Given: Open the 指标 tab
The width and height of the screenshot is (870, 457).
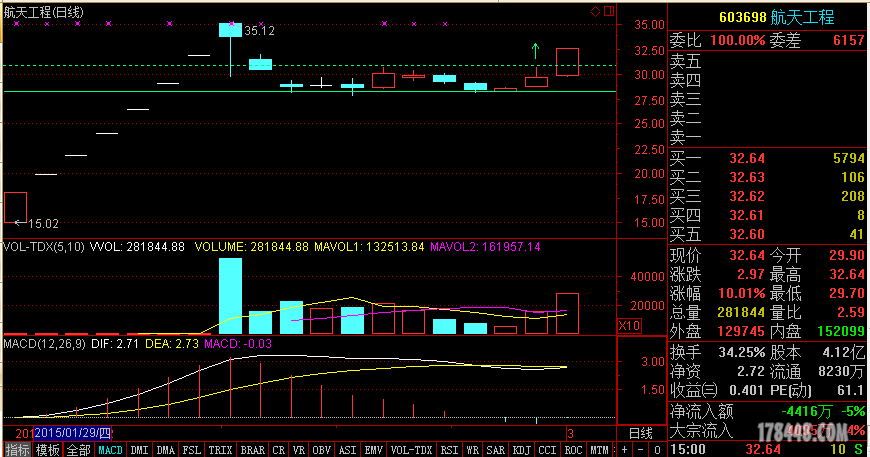Looking at the screenshot, I should (x=17, y=450).
